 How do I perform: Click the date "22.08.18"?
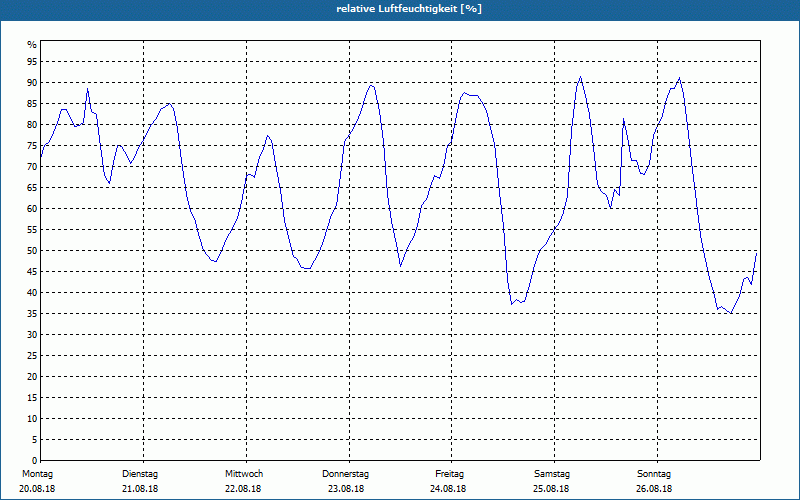pyautogui.click(x=243, y=489)
